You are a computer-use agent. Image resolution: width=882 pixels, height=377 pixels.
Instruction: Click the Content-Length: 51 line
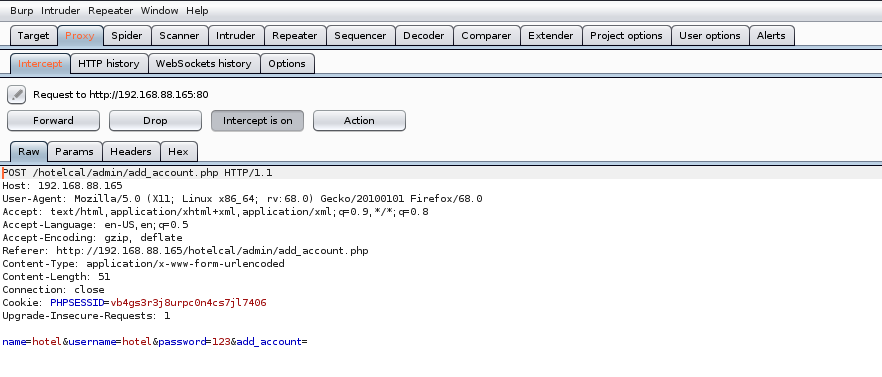point(56,276)
